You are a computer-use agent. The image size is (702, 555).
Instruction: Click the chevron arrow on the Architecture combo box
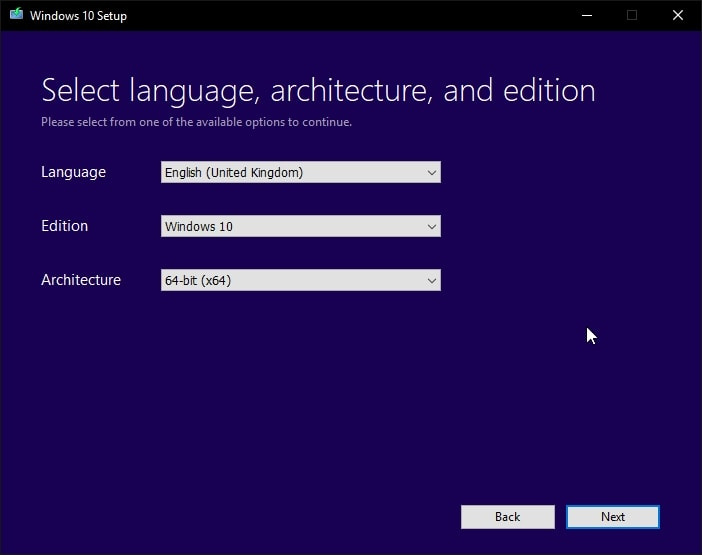432,281
